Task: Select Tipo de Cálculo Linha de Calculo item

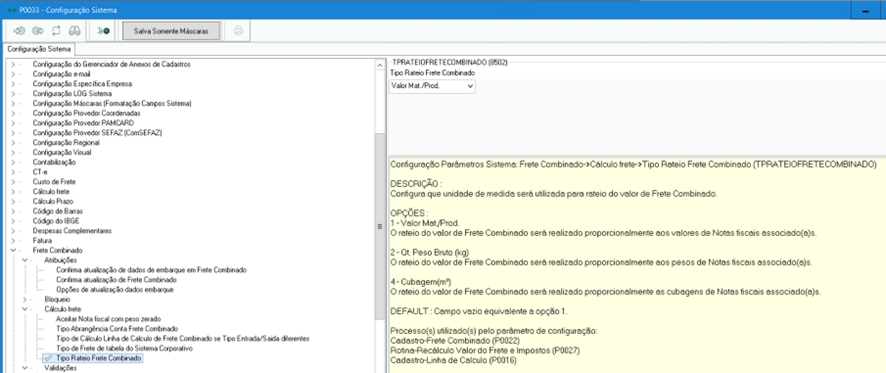Action: (x=183, y=339)
